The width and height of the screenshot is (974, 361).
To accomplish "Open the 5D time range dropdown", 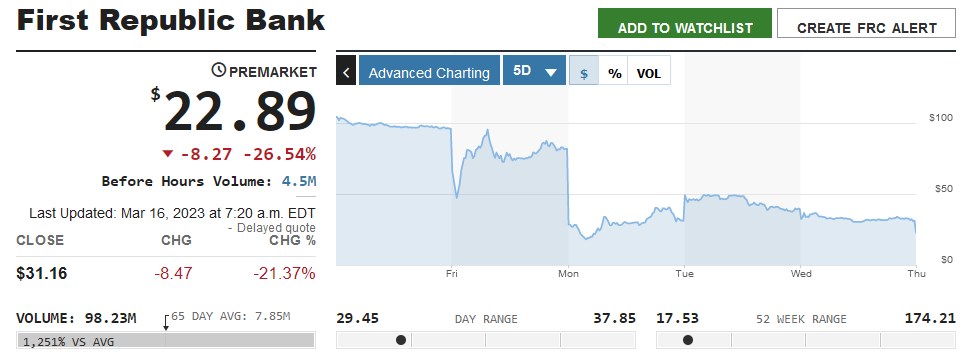I will click(534, 70).
